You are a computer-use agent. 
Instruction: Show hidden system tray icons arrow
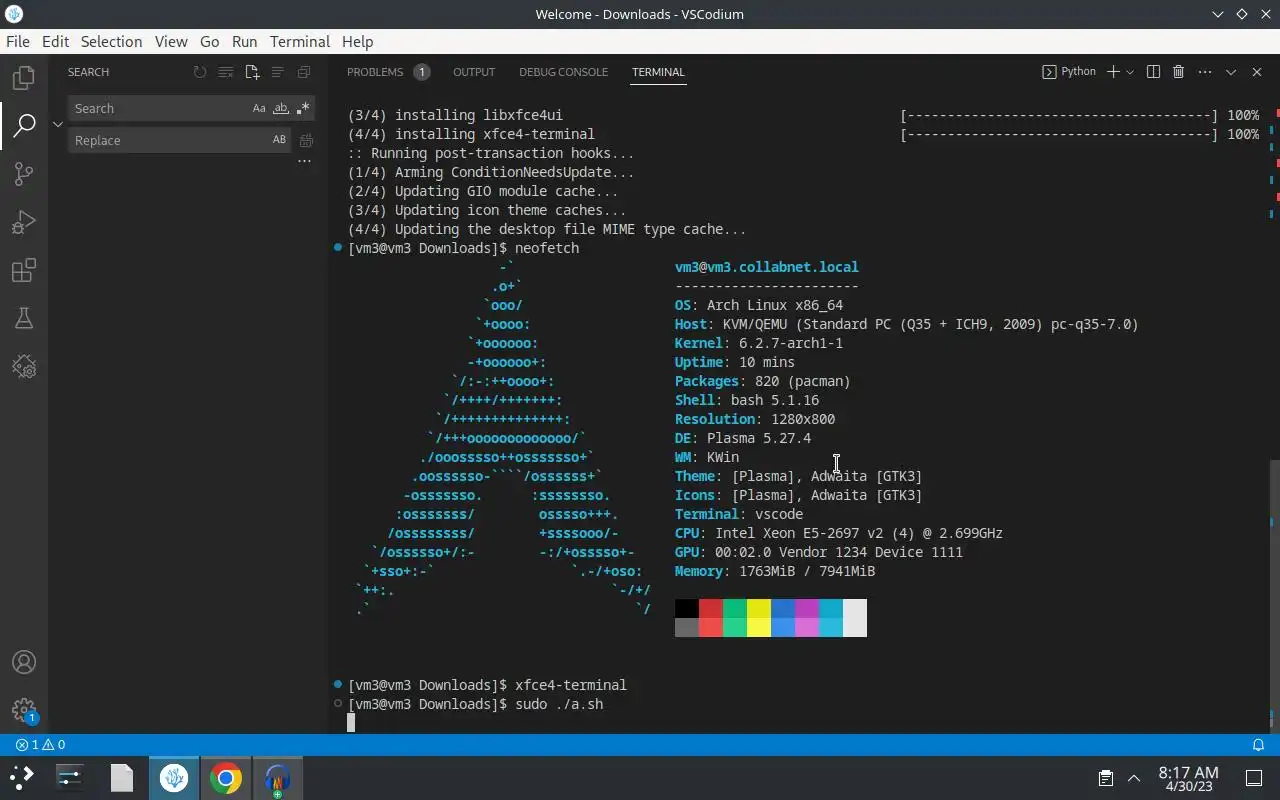click(1134, 778)
